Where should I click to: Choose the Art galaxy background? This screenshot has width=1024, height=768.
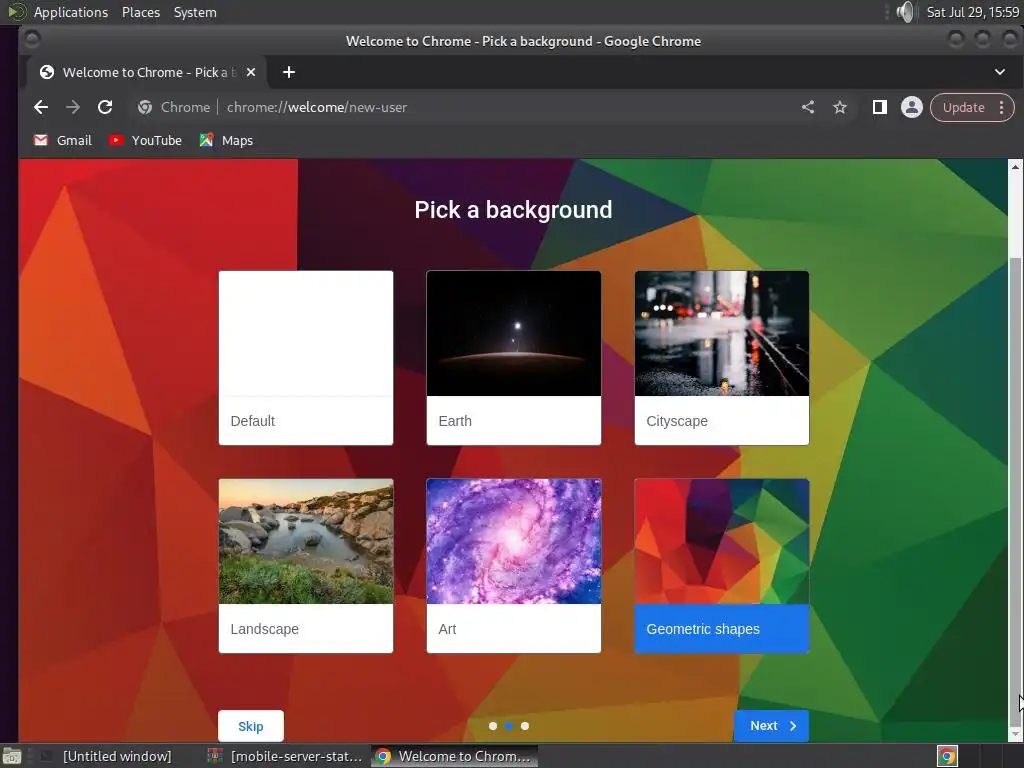click(513, 566)
